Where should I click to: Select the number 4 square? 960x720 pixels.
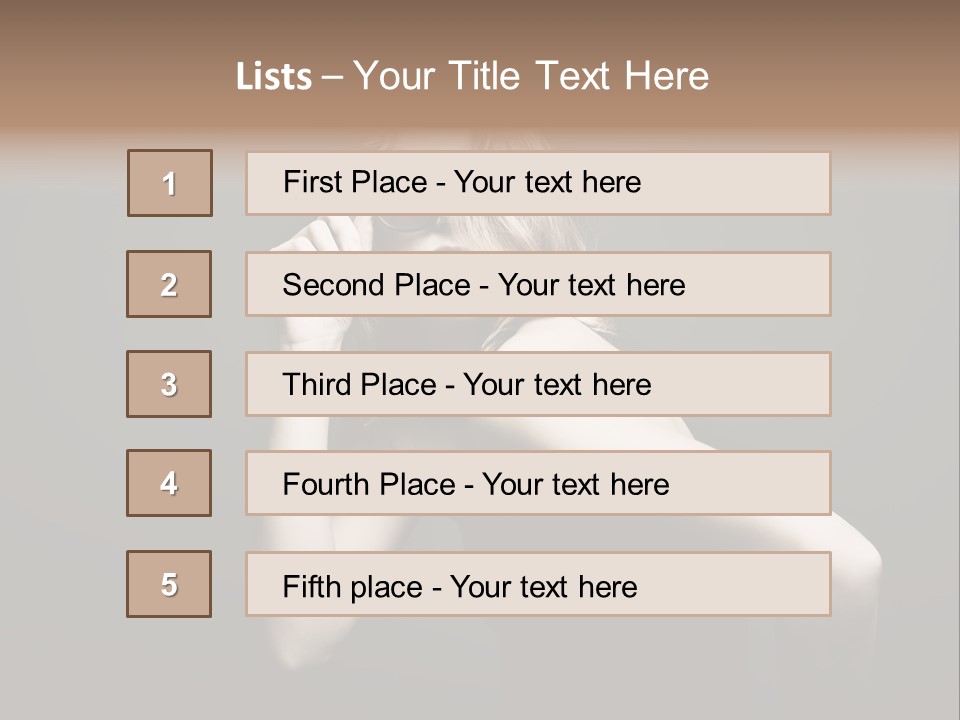point(169,483)
